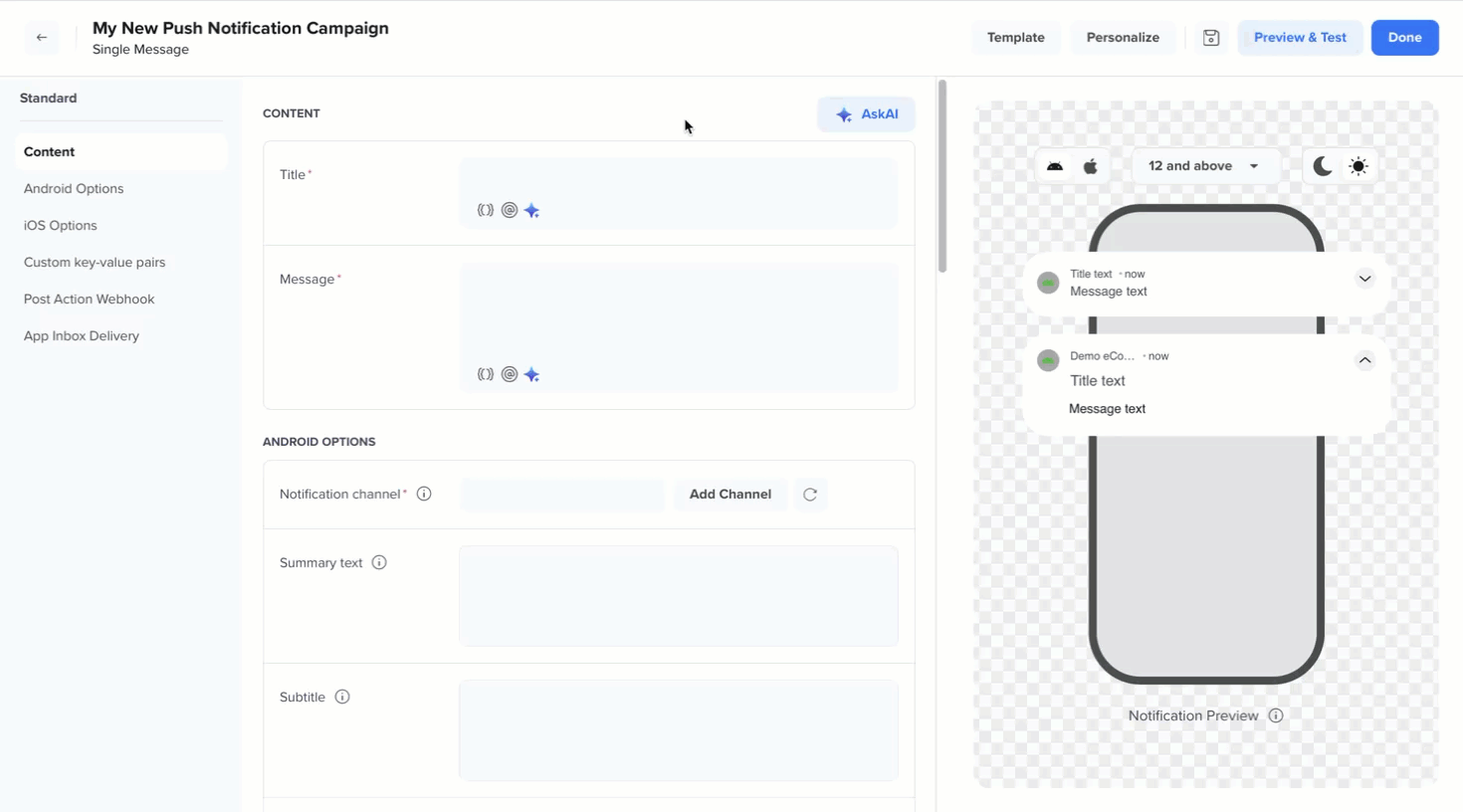Viewport: 1463px width, 812px height.
Task: Focus the Subtitle text field
Action: coord(679,730)
